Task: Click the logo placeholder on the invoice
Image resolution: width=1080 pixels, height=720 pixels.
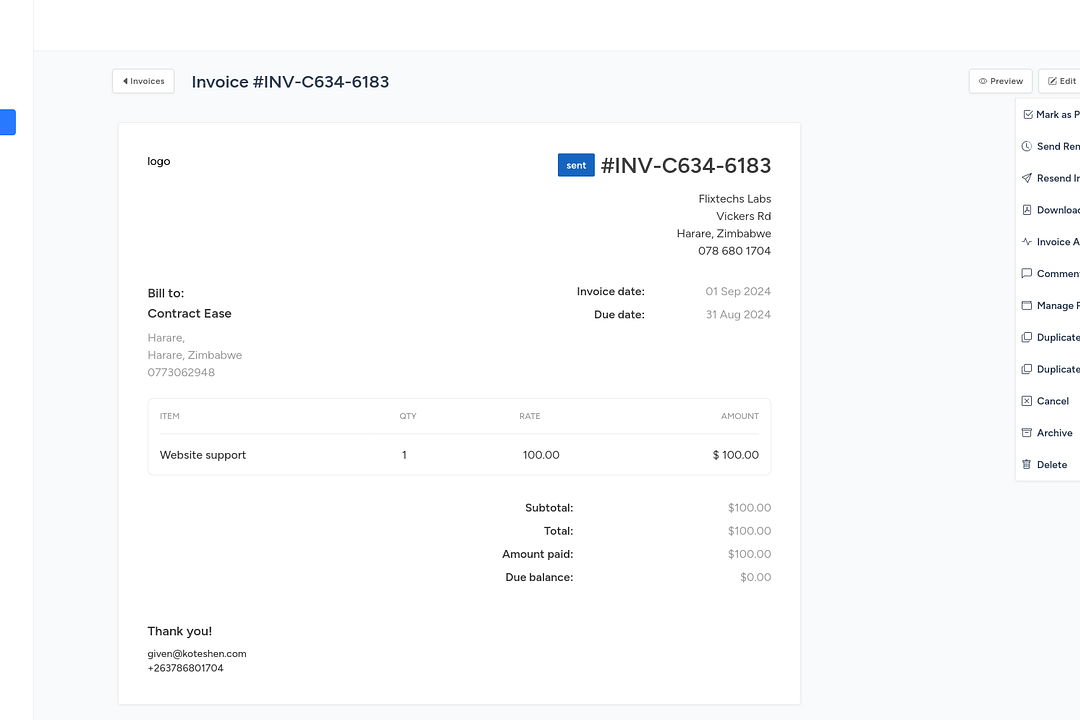Action: click(x=159, y=161)
